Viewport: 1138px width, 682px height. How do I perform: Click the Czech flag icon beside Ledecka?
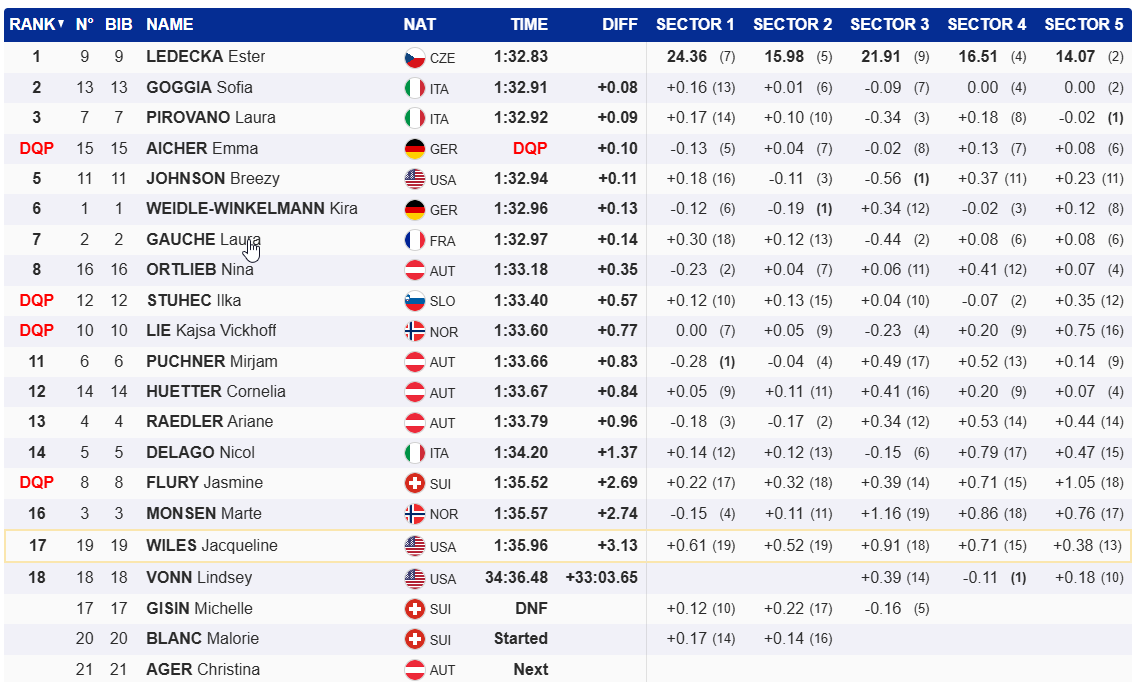(x=414, y=58)
